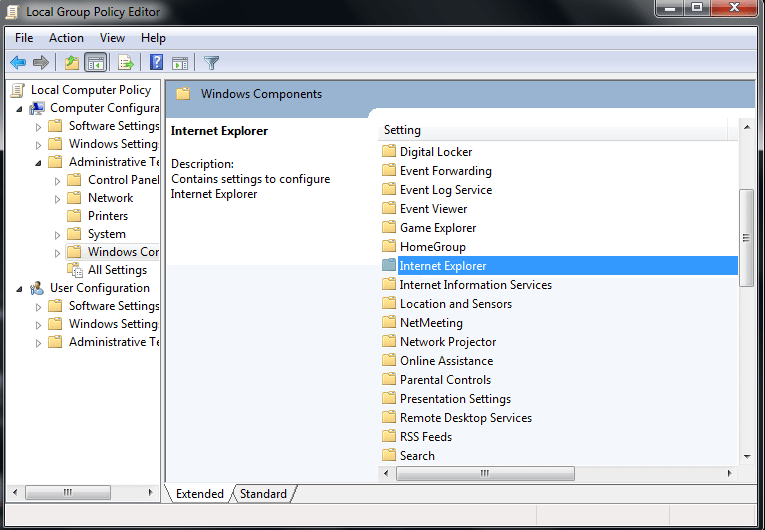
Task: Expand Software Settings under User Configuration
Action: (x=38, y=307)
